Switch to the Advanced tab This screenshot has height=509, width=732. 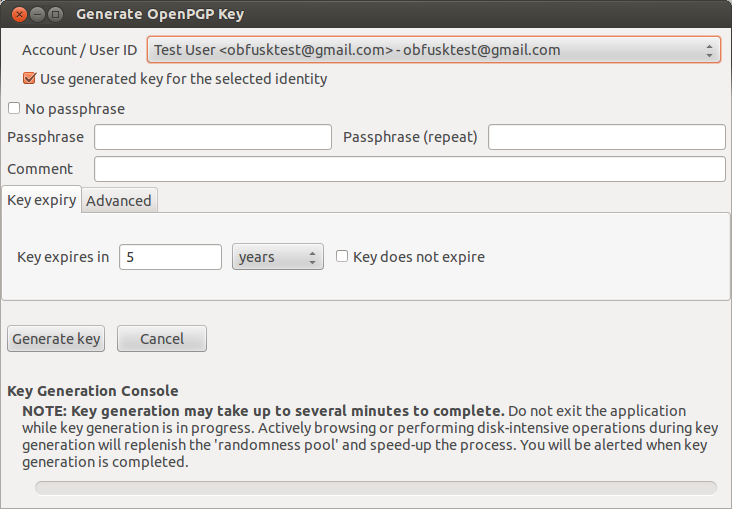(119, 201)
